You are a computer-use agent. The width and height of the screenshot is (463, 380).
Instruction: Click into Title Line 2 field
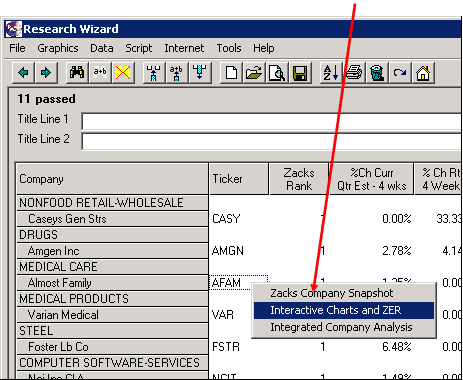point(272,141)
